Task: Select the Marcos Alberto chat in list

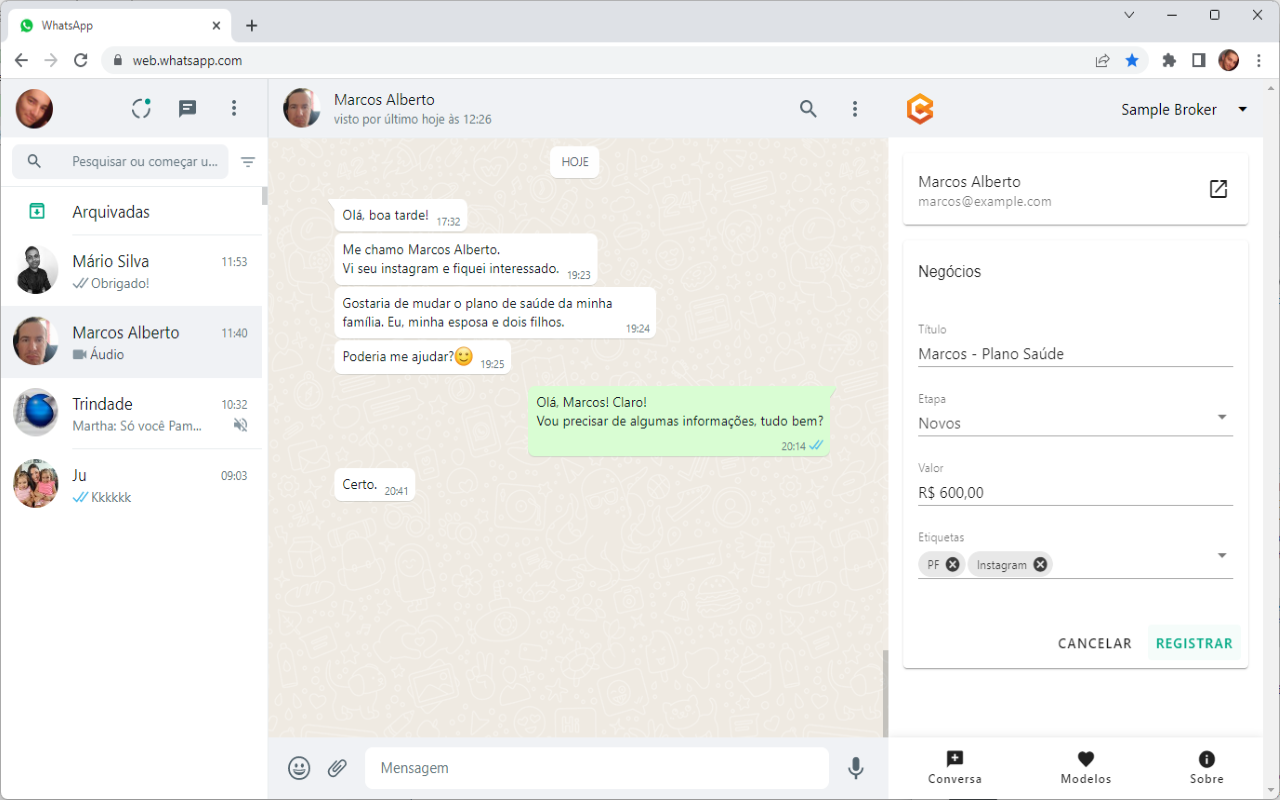Action: pos(131,342)
